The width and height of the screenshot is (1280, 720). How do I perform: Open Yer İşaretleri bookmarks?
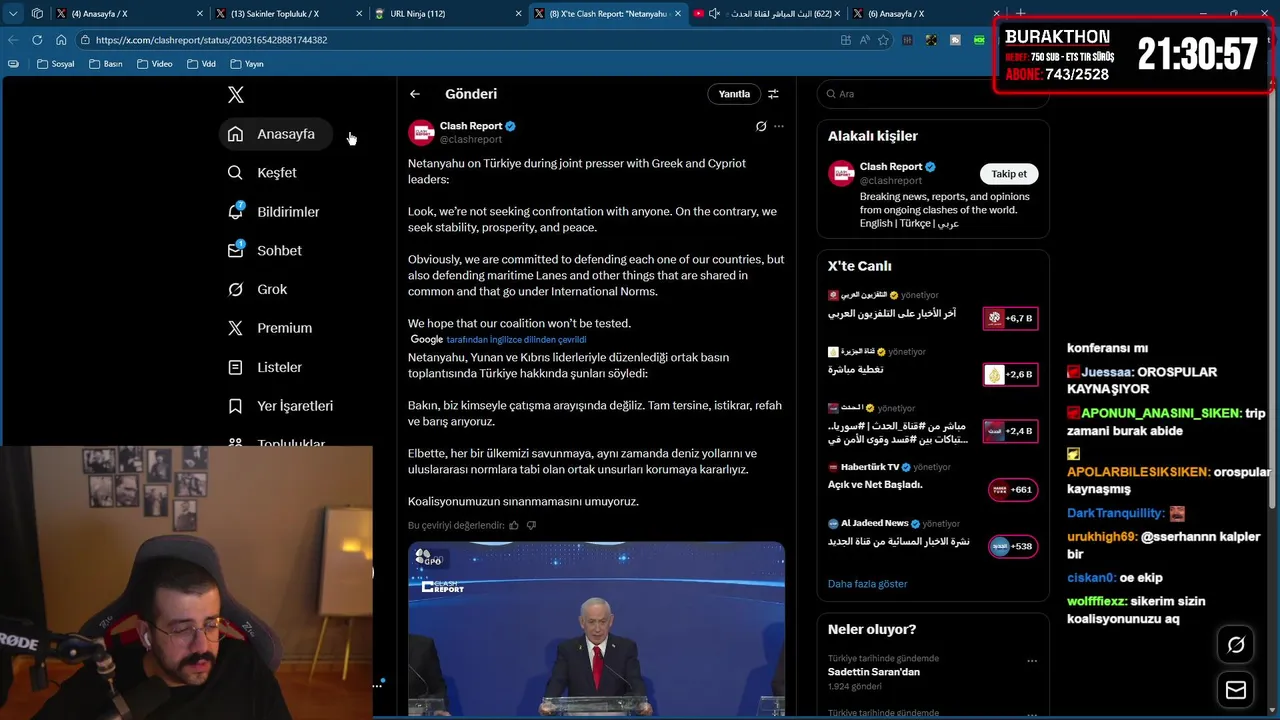point(281,406)
